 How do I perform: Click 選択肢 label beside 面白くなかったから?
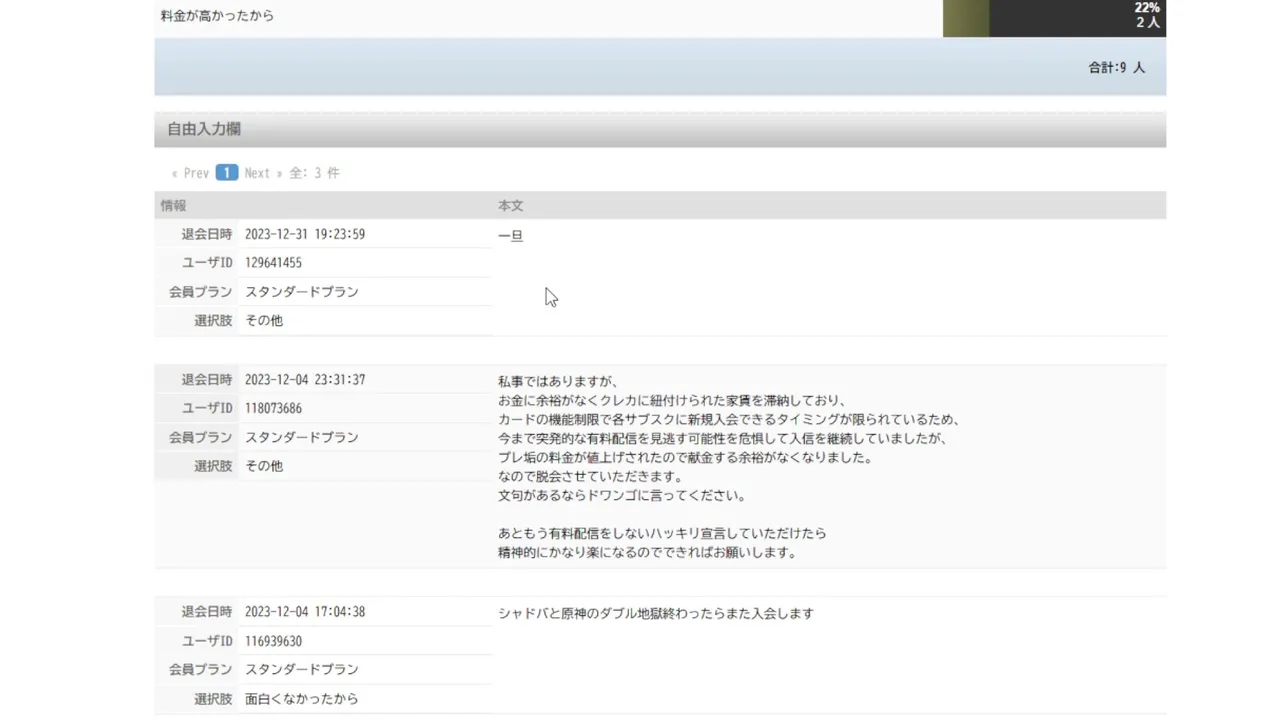click(213, 699)
